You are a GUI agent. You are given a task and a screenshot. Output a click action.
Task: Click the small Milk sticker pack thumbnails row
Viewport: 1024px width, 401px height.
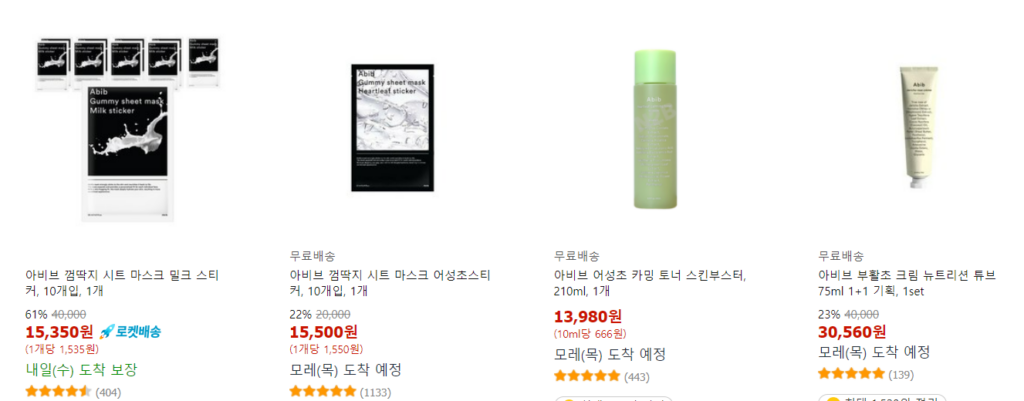pyautogui.click(x=127, y=61)
